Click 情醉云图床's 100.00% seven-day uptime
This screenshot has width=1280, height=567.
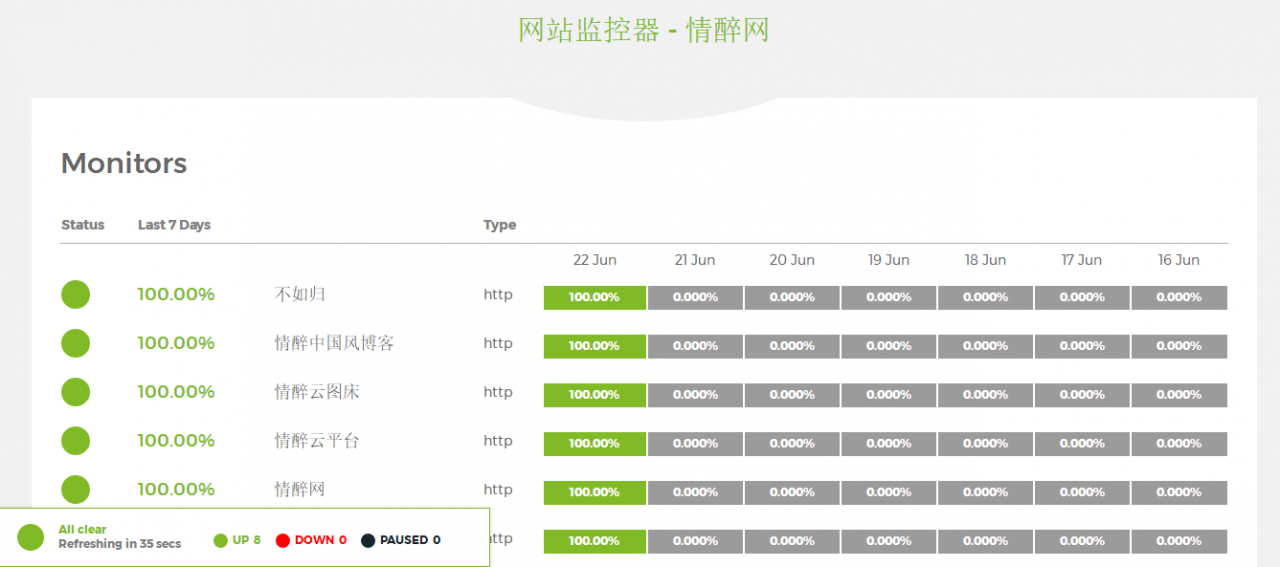point(176,392)
